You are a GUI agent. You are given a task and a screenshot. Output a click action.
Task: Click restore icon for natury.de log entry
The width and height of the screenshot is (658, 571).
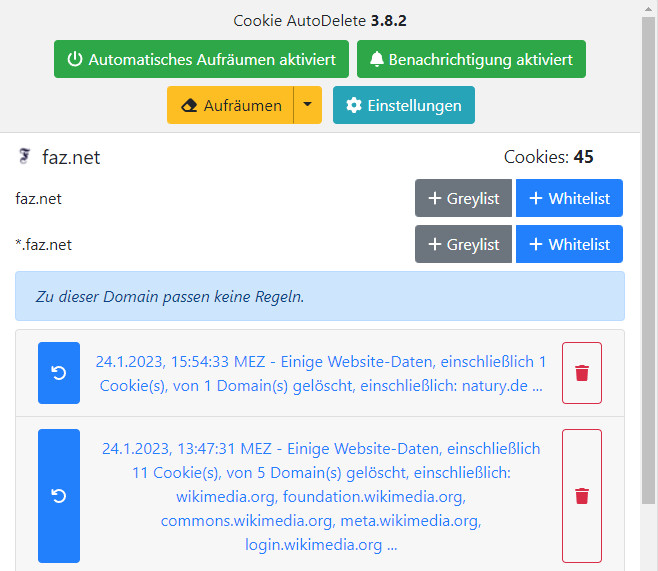pos(58,373)
